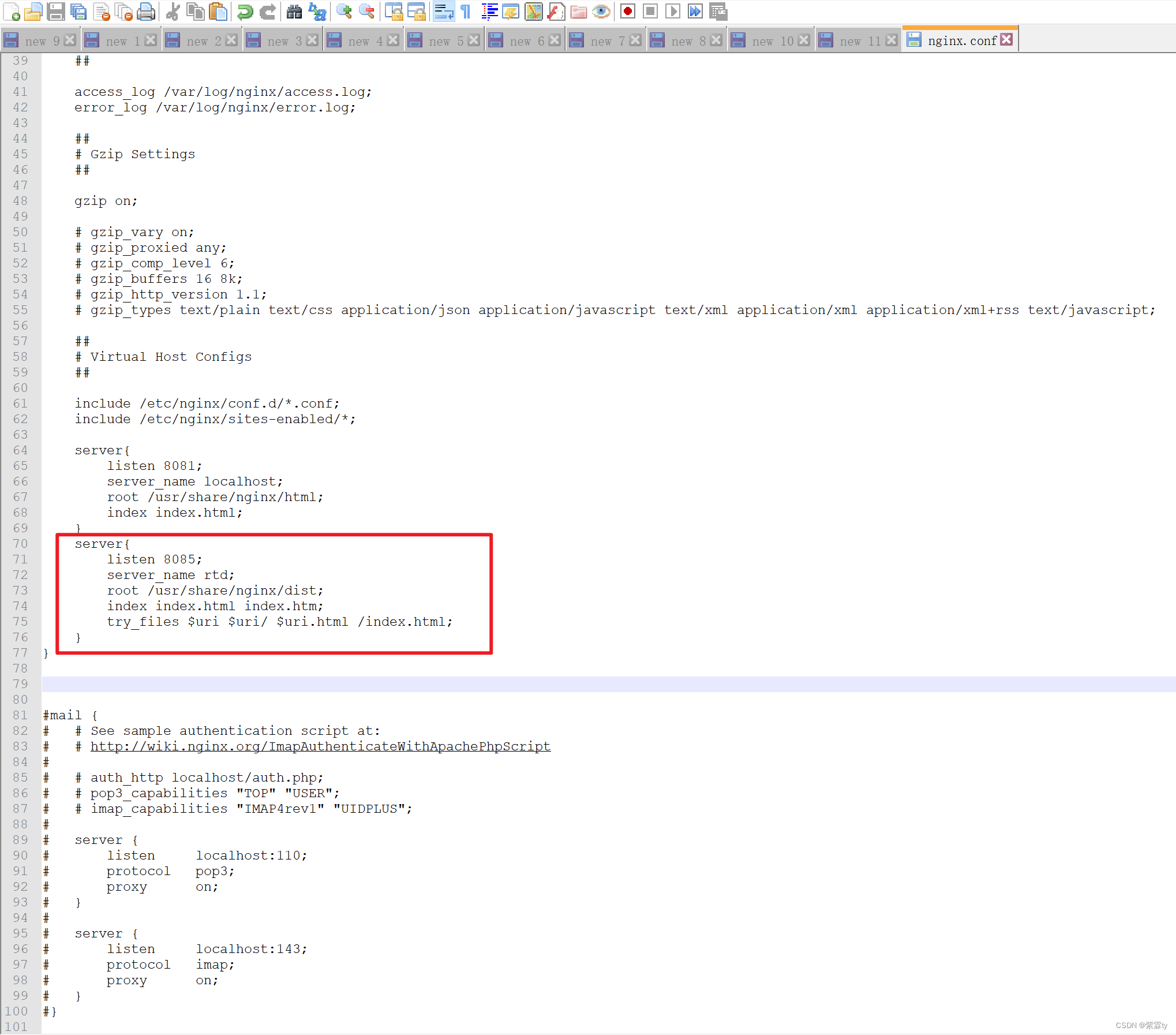Screen dimensions: 1176x1035
Task: Click the Paste clipboard icon
Action: [218, 11]
